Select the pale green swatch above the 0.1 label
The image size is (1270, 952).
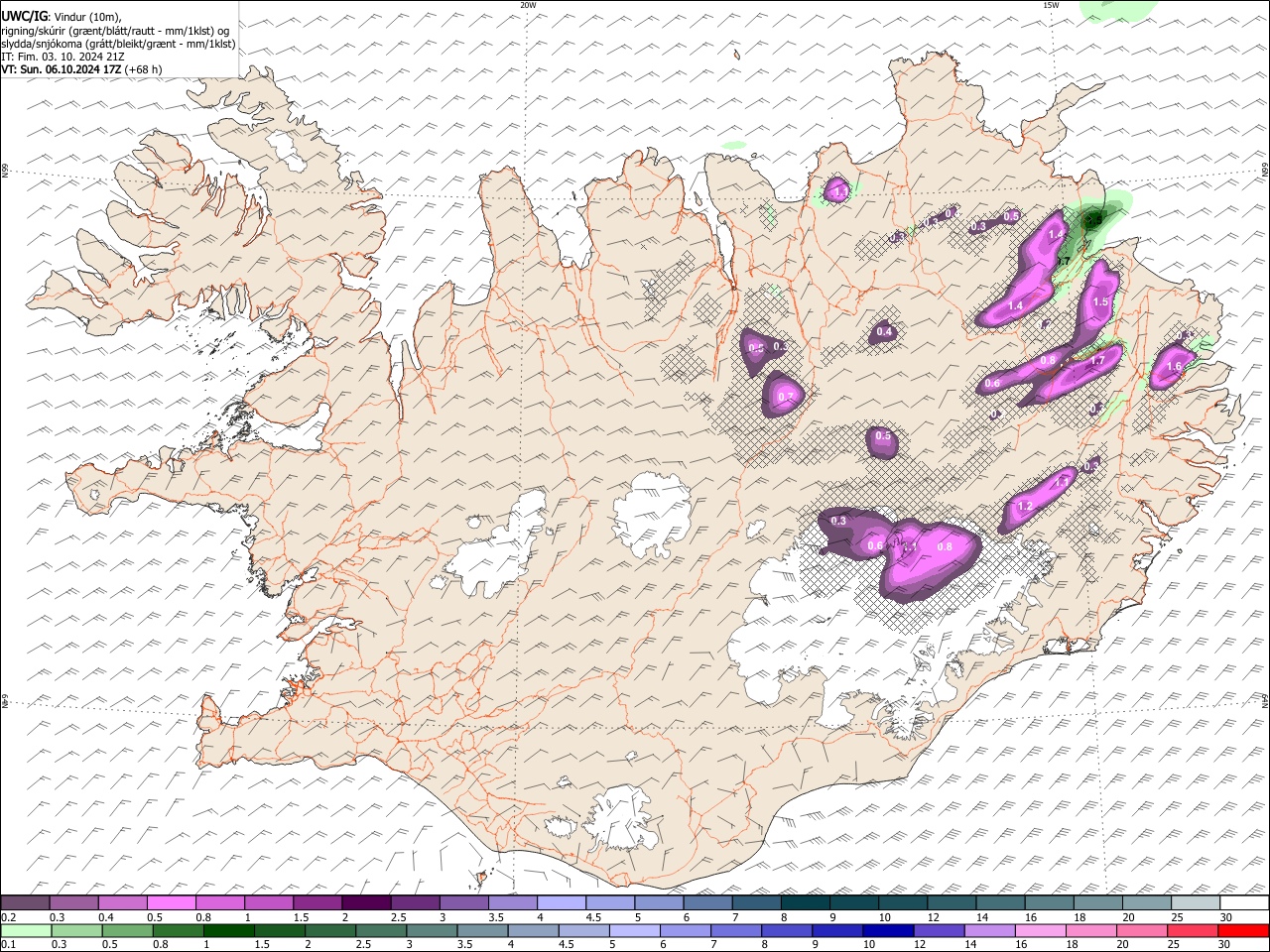point(26,930)
